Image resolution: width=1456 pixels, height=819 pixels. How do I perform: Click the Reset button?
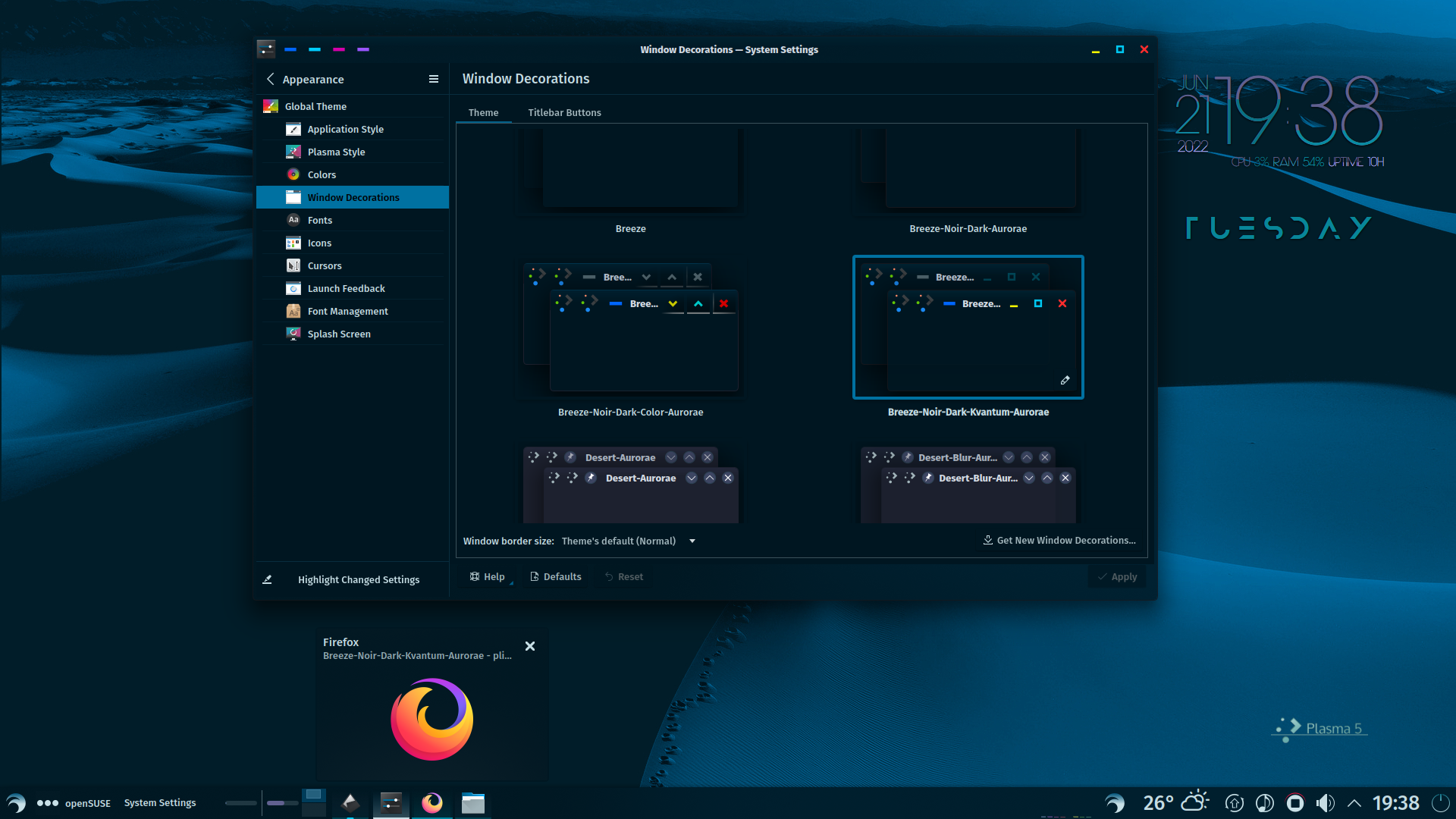point(623,576)
